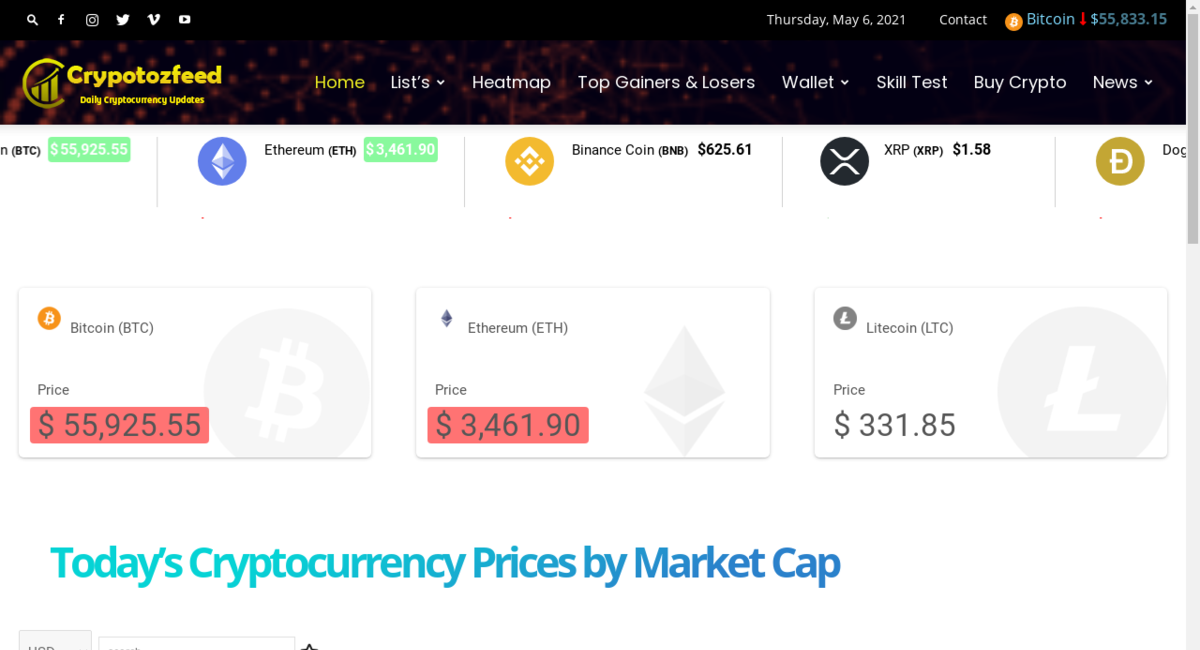Click the Facebook social icon
This screenshot has width=1200, height=650.
click(x=61, y=19)
